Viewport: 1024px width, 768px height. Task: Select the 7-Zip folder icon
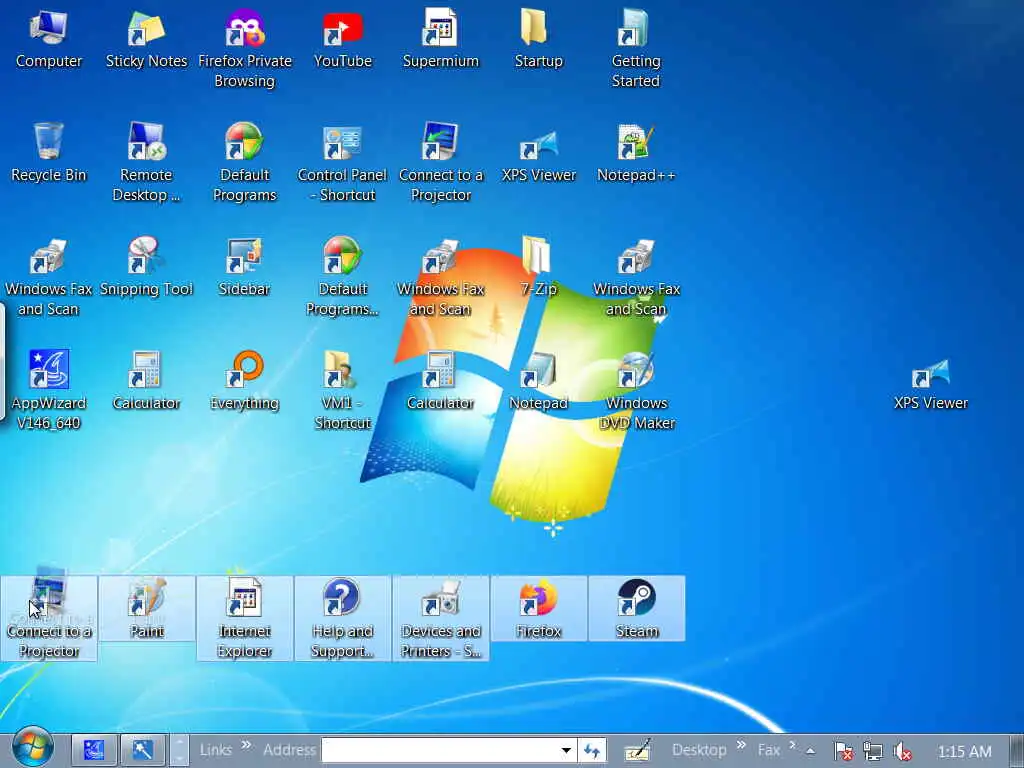[x=538, y=268]
